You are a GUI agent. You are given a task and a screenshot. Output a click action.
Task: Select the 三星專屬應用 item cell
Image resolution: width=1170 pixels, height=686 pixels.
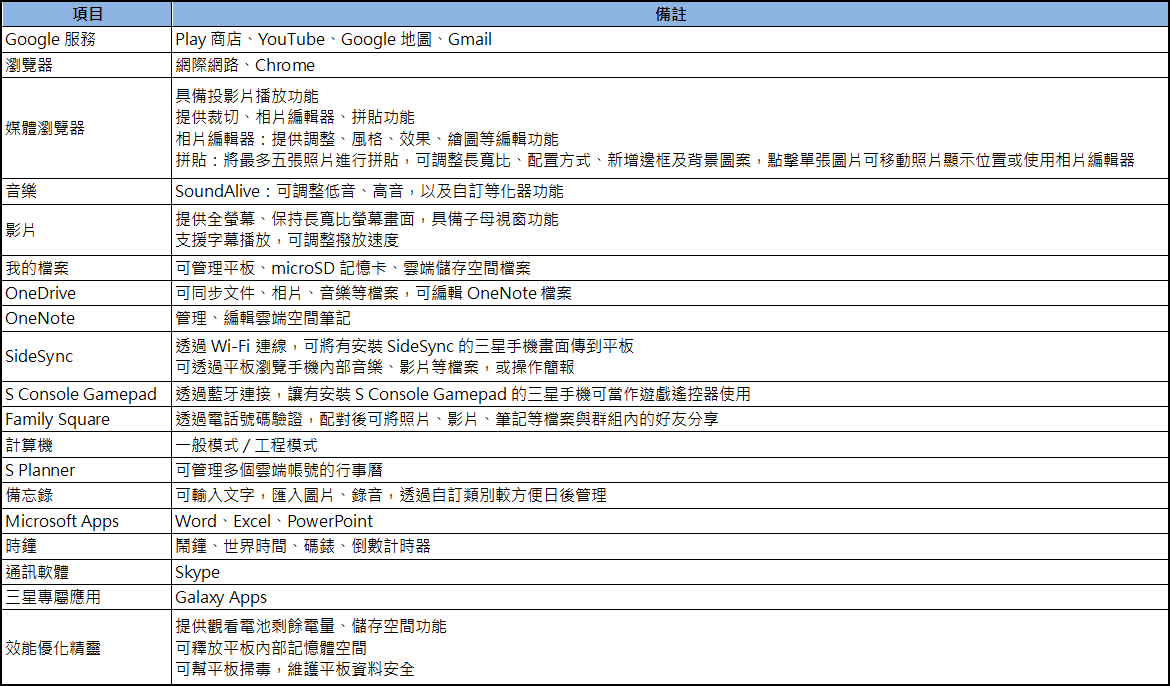87,597
